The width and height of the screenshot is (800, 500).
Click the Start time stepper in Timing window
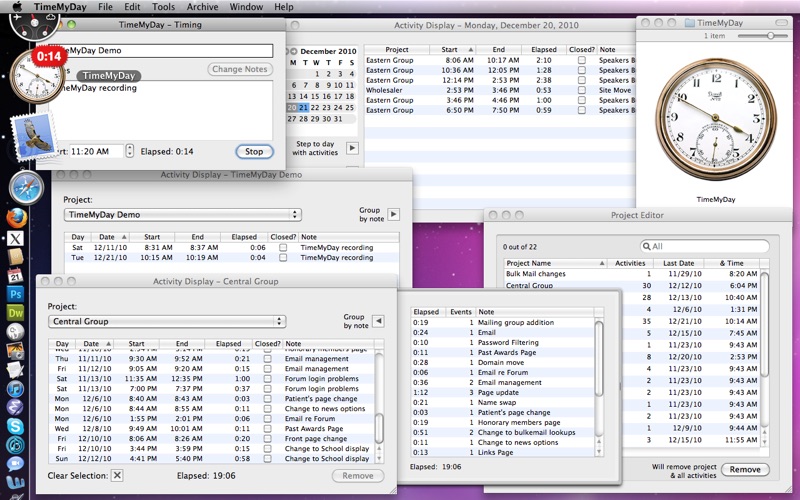130,151
